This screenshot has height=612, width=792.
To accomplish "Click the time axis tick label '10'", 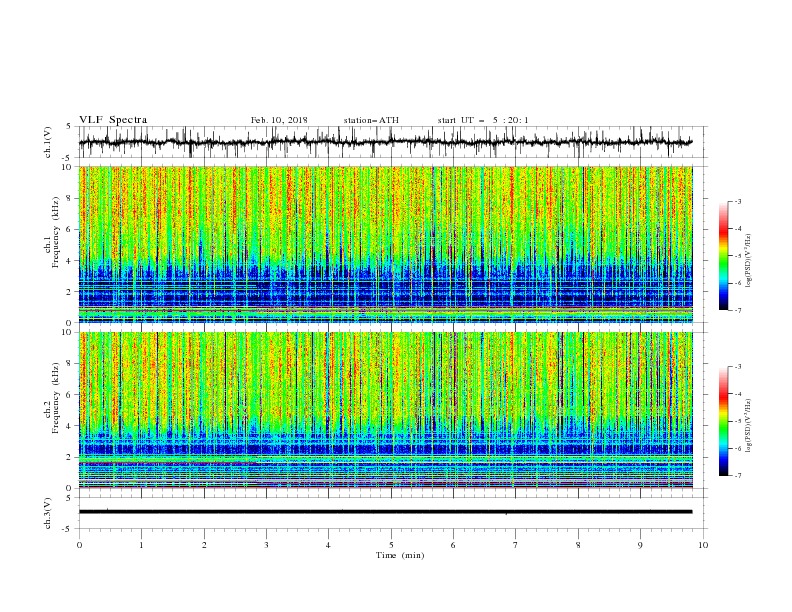I will [x=703, y=545].
